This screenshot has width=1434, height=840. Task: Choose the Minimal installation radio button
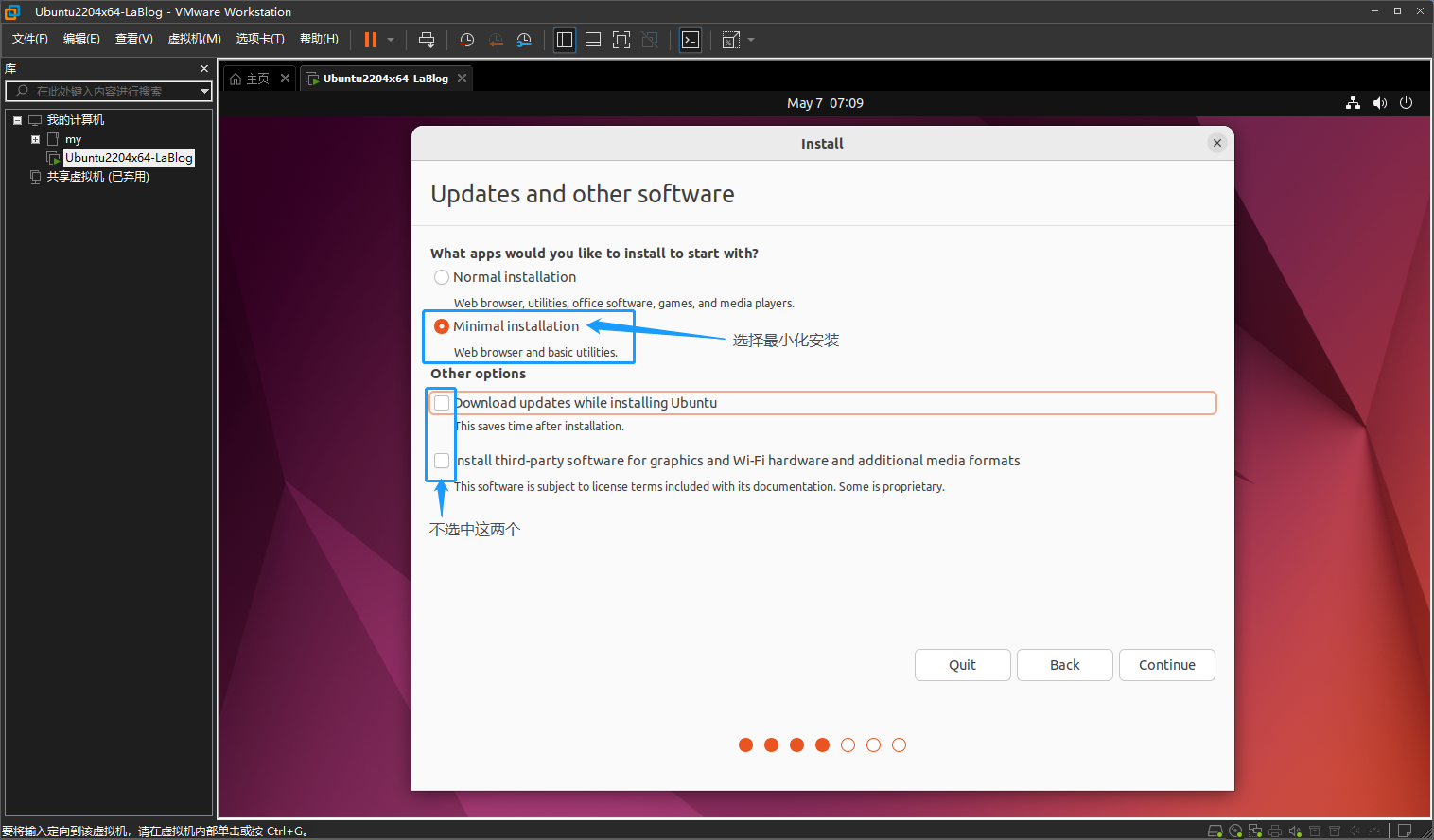(442, 326)
